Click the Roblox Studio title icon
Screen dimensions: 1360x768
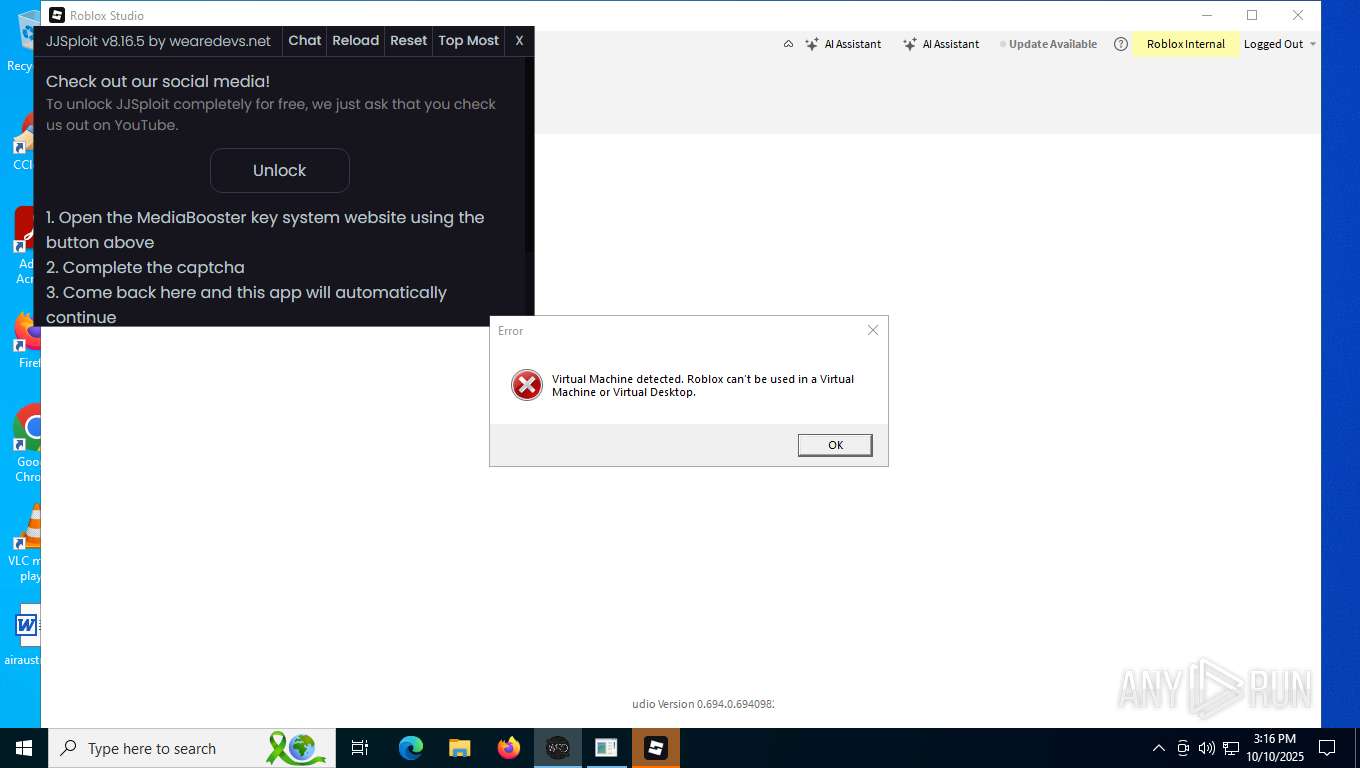[57, 15]
